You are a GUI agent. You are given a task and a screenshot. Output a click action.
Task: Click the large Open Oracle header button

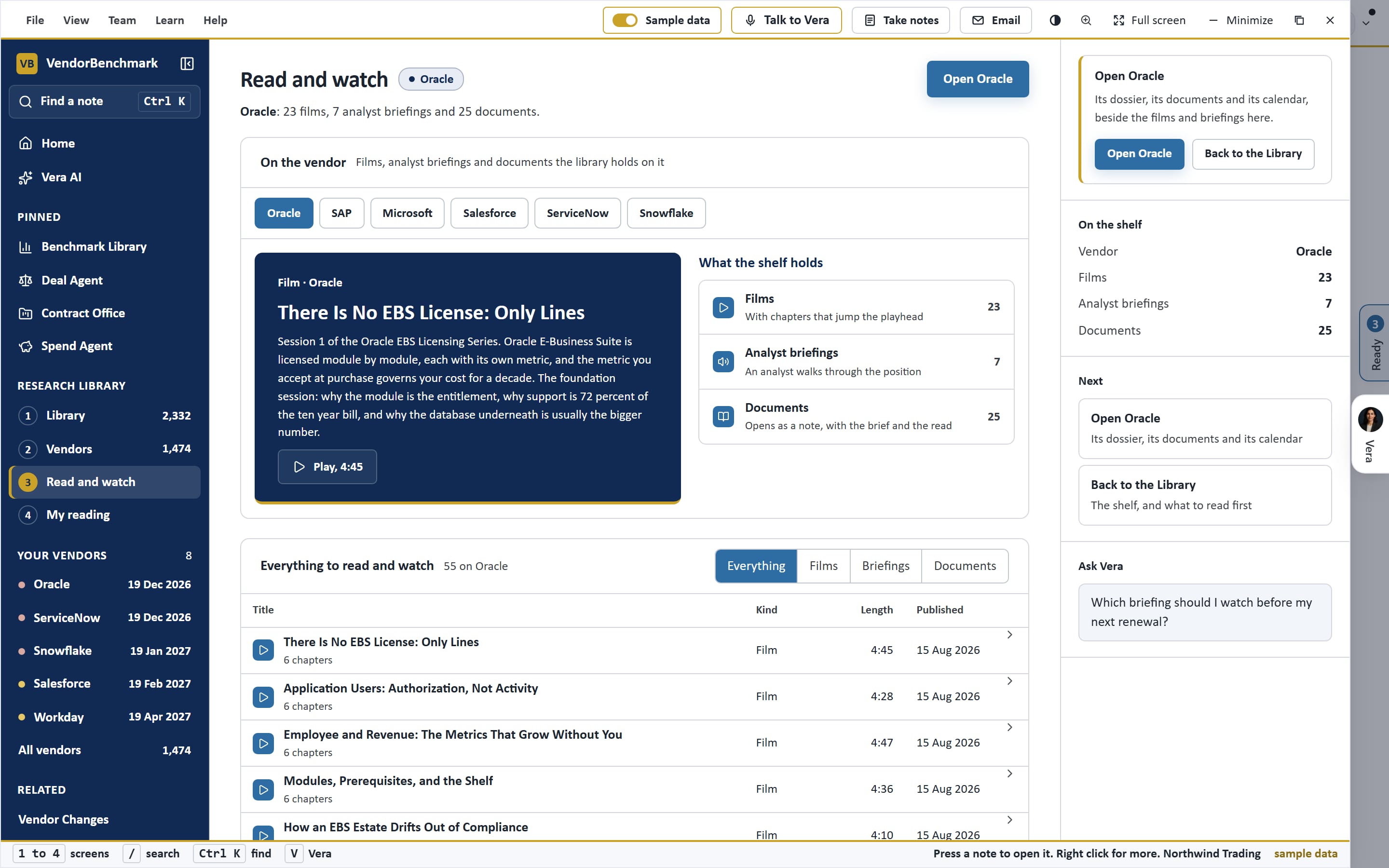(x=978, y=79)
